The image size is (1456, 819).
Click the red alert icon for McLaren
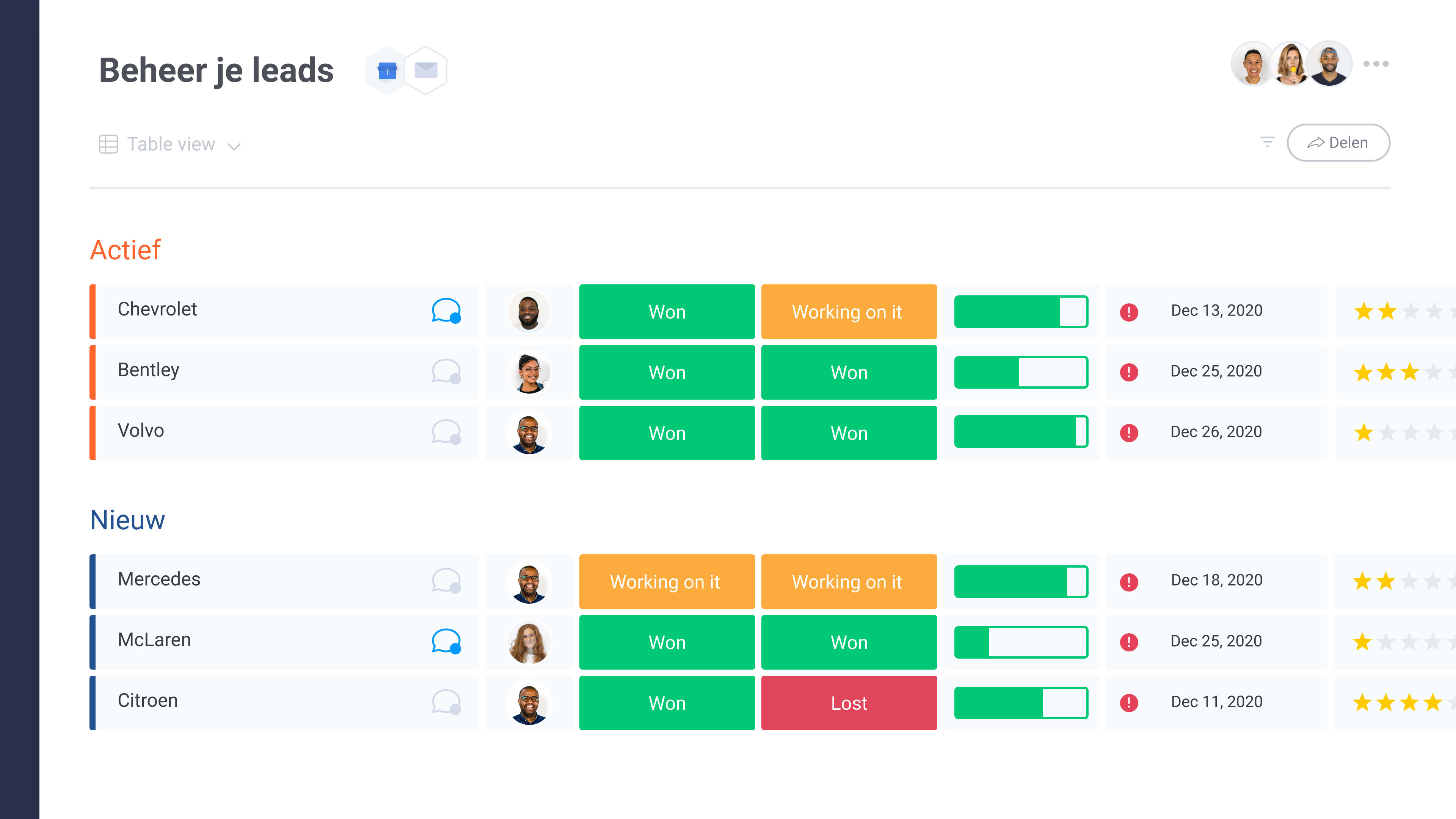click(1129, 642)
